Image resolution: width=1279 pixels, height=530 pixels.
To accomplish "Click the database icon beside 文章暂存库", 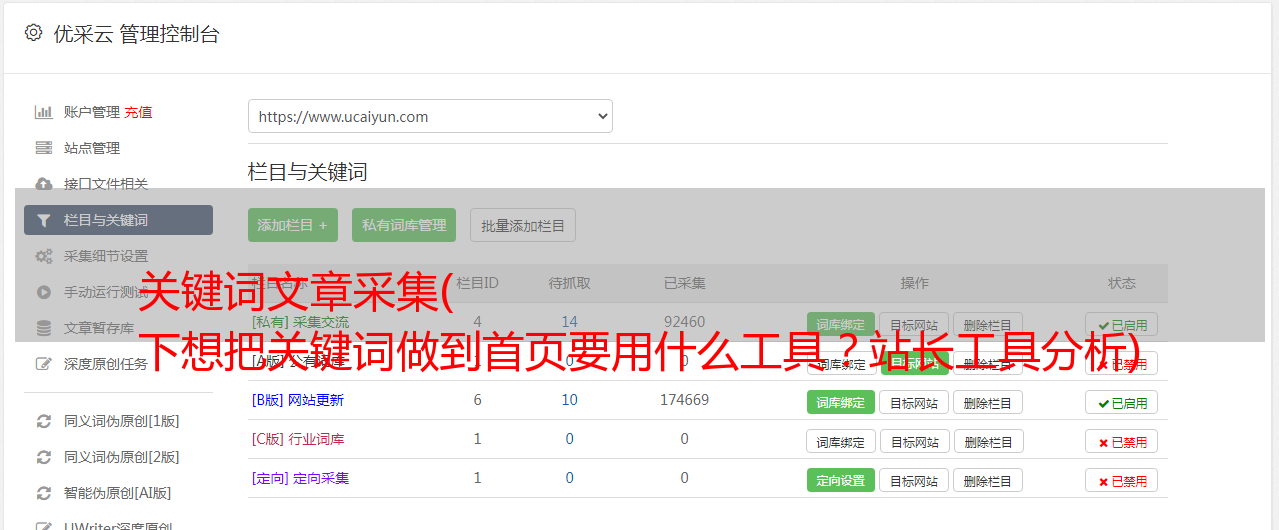I will tap(43, 328).
